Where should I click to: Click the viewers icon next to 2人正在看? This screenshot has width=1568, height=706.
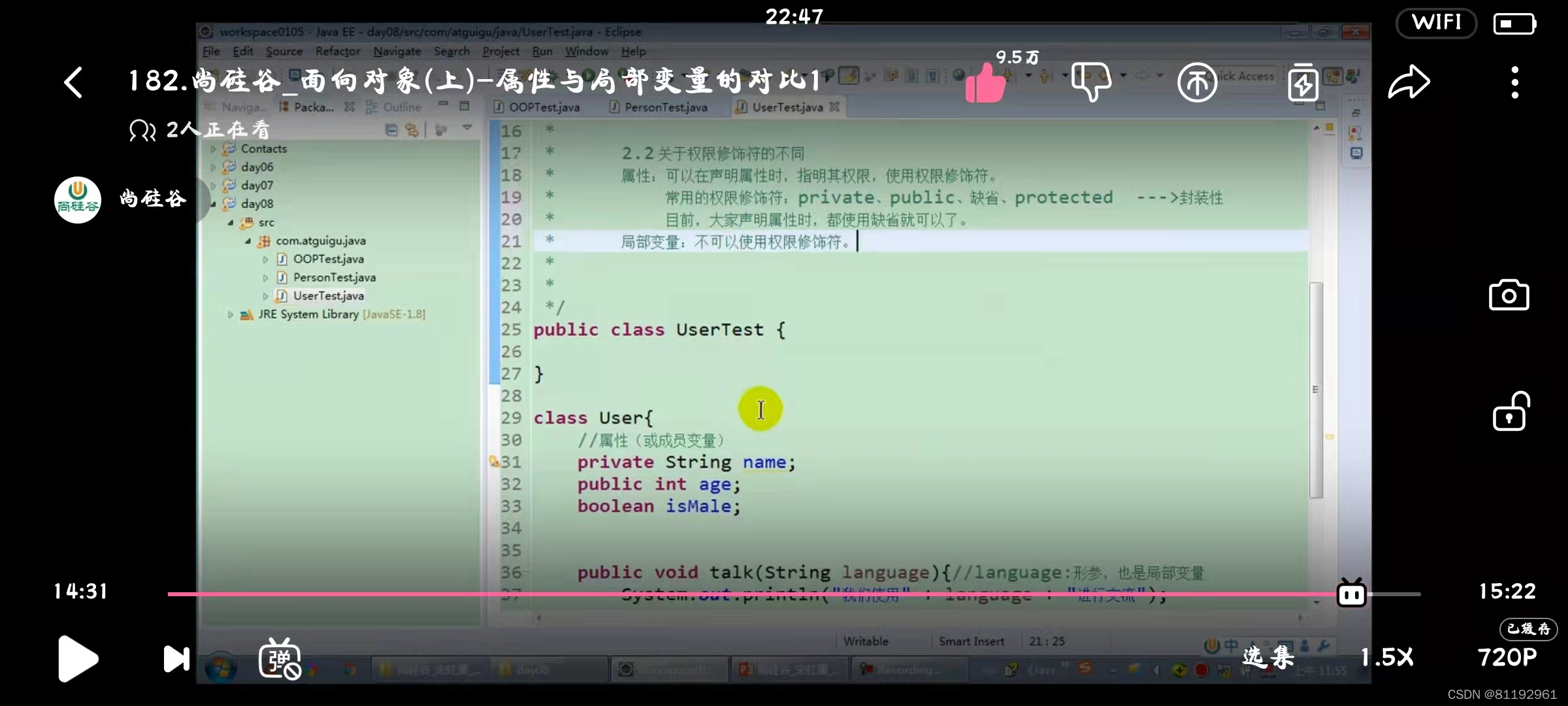142,130
